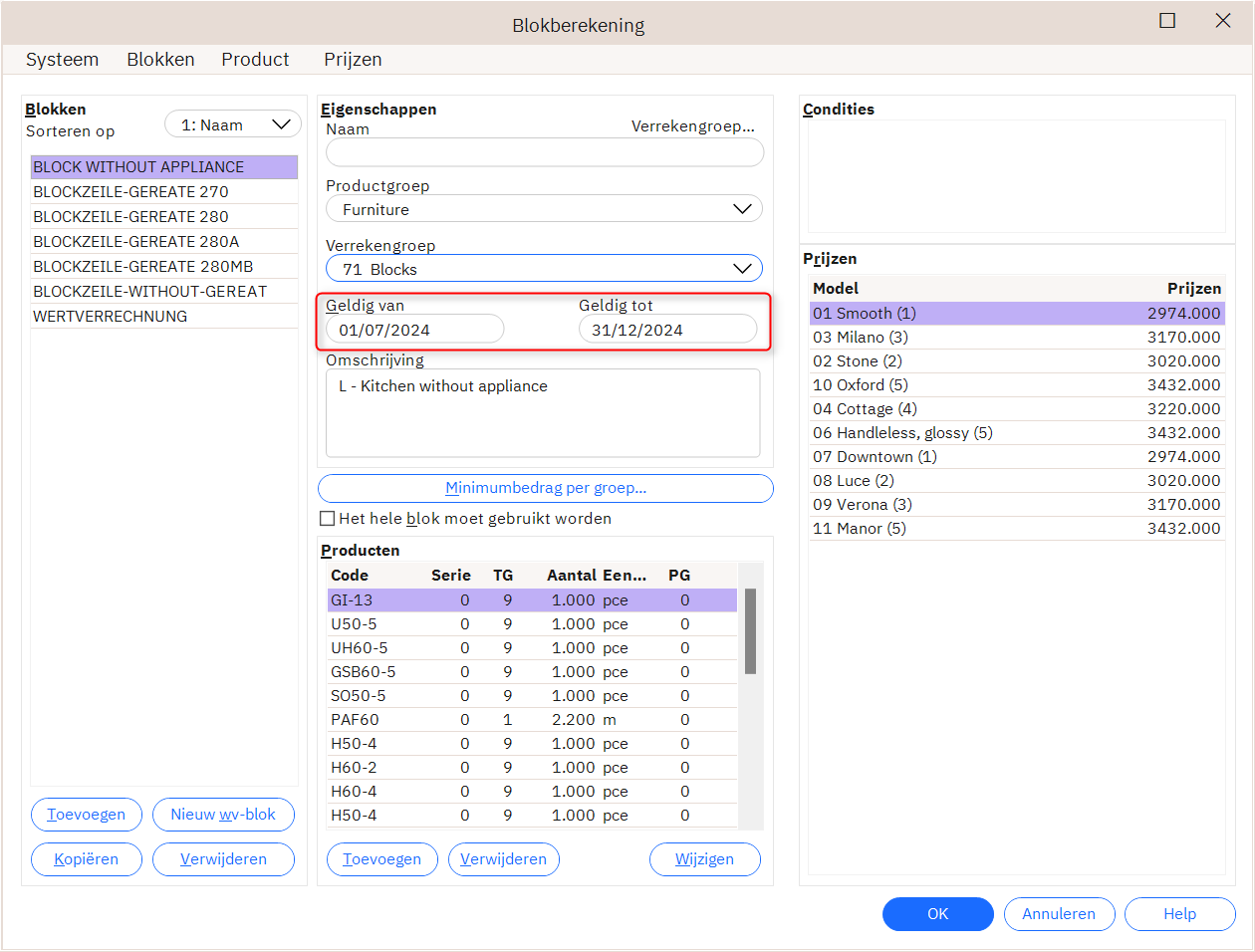Click the Wijzigen button under Producten
Screen dimensions: 1255x952
pos(704,859)
